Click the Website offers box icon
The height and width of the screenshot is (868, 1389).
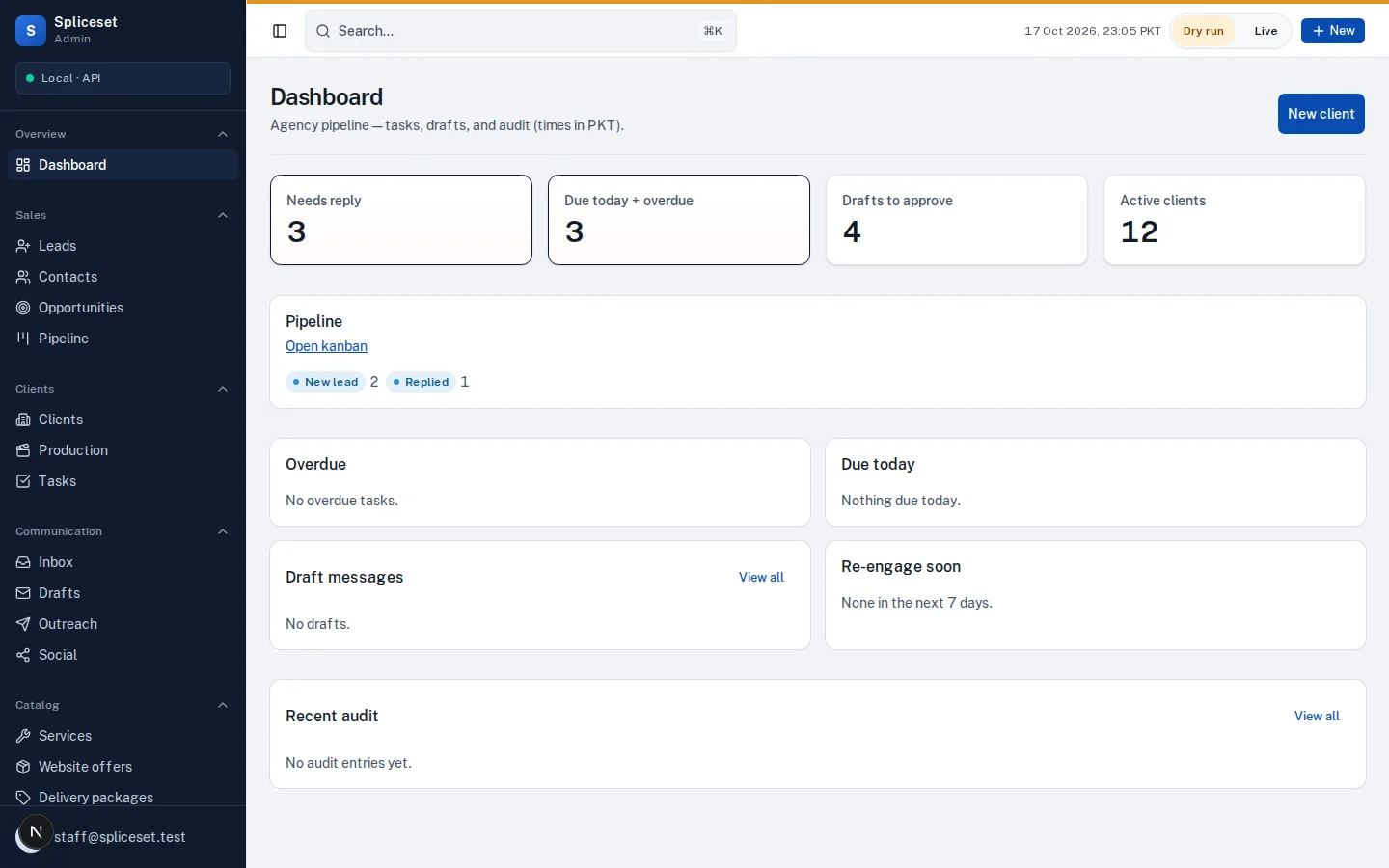pos(23,767)
